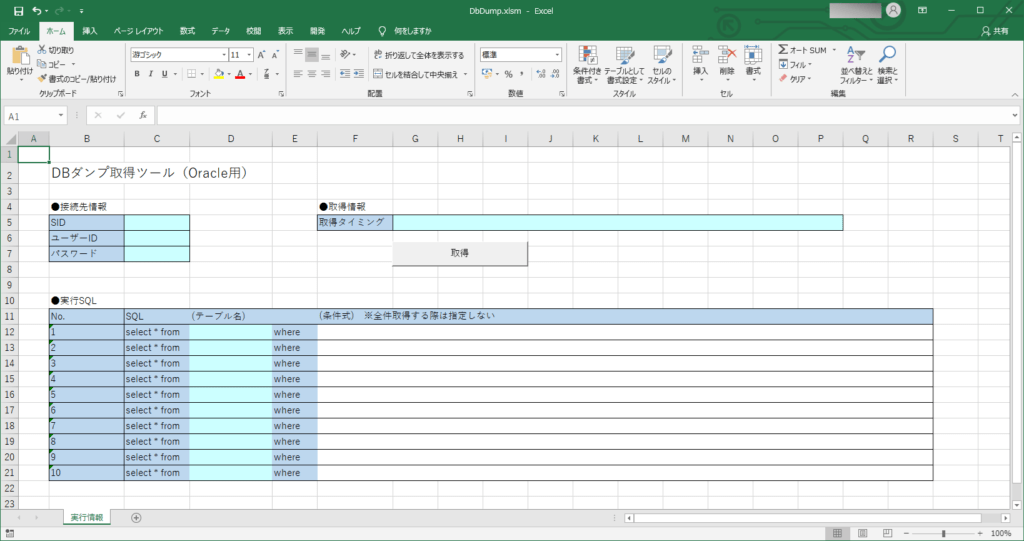
Task: Toggle Italic formatting
Action: coord(151,74)
